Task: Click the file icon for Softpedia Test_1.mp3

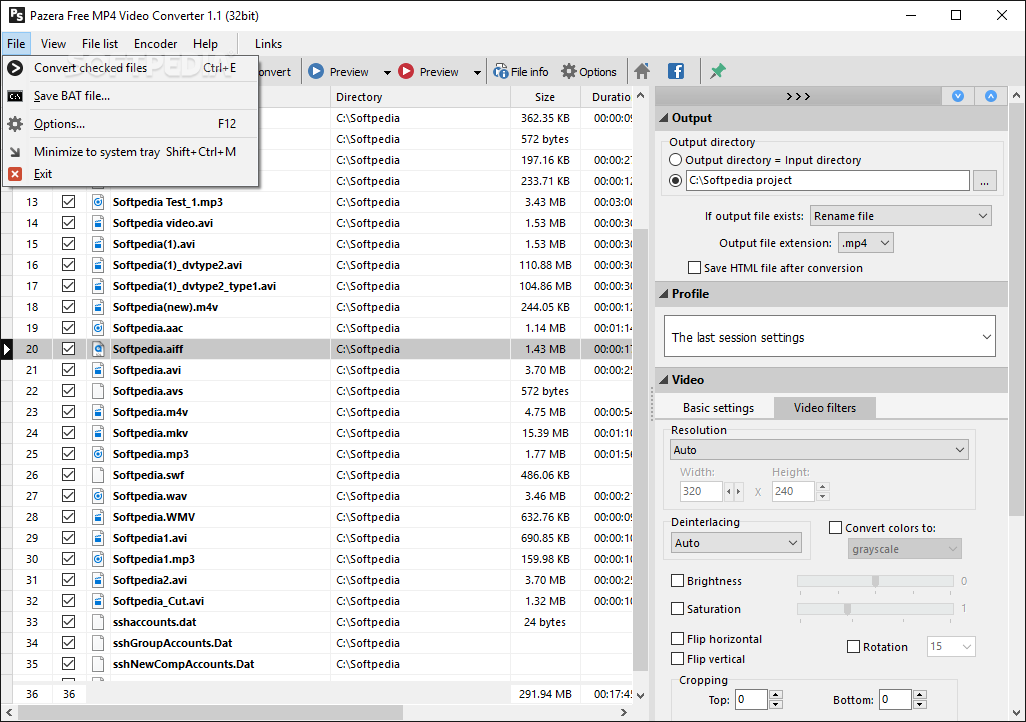Action: pyautogui.click(x=98, y=202)
